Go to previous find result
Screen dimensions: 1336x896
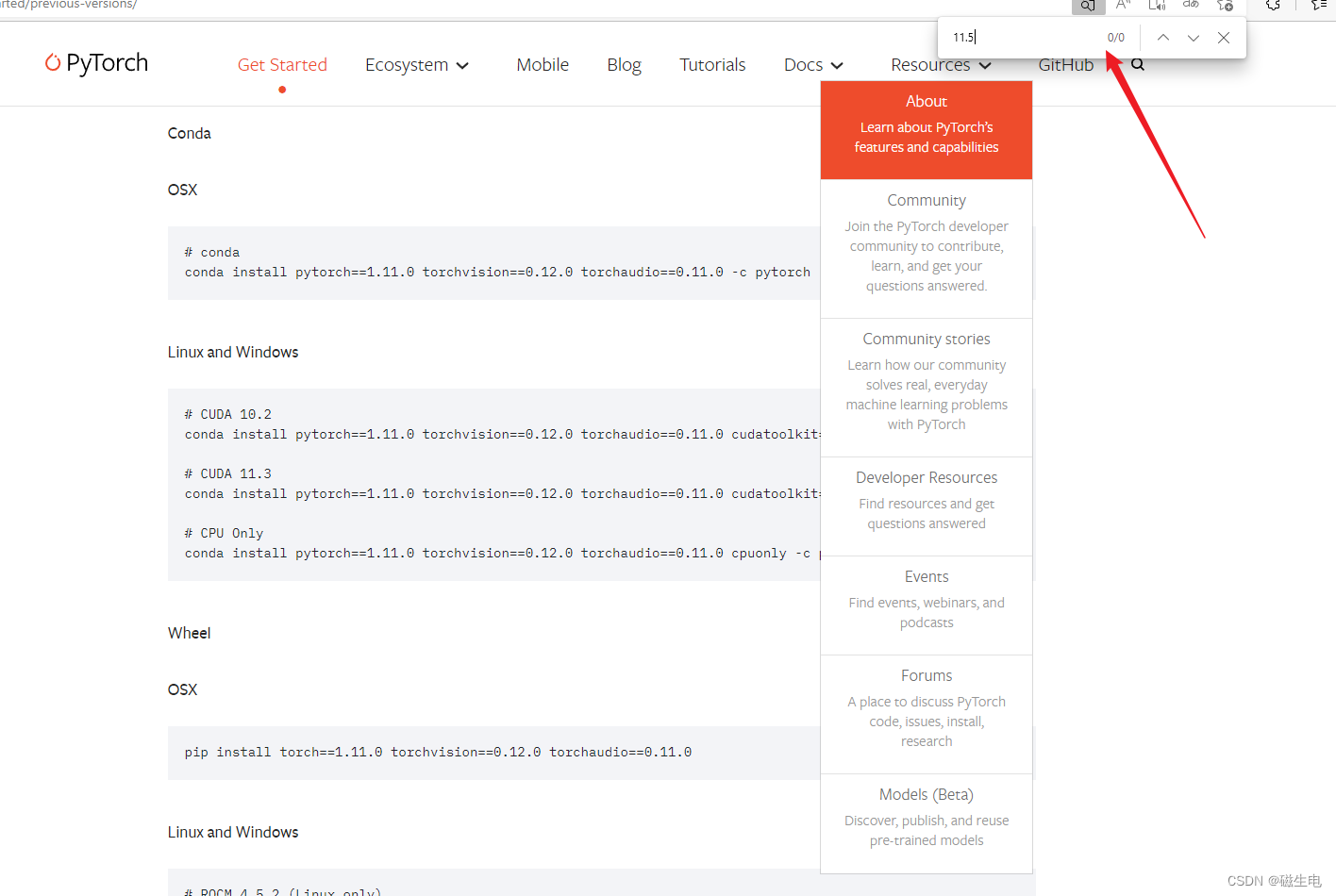[x=1163, y=38]
